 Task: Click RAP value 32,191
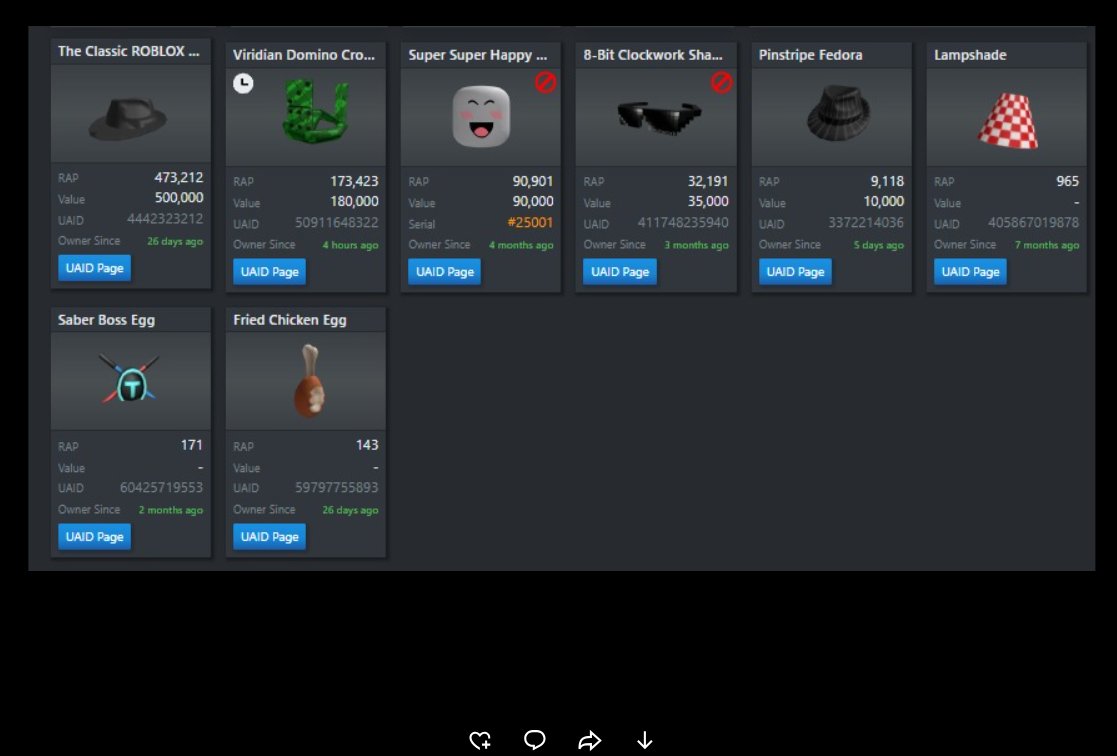coord(708,181)
